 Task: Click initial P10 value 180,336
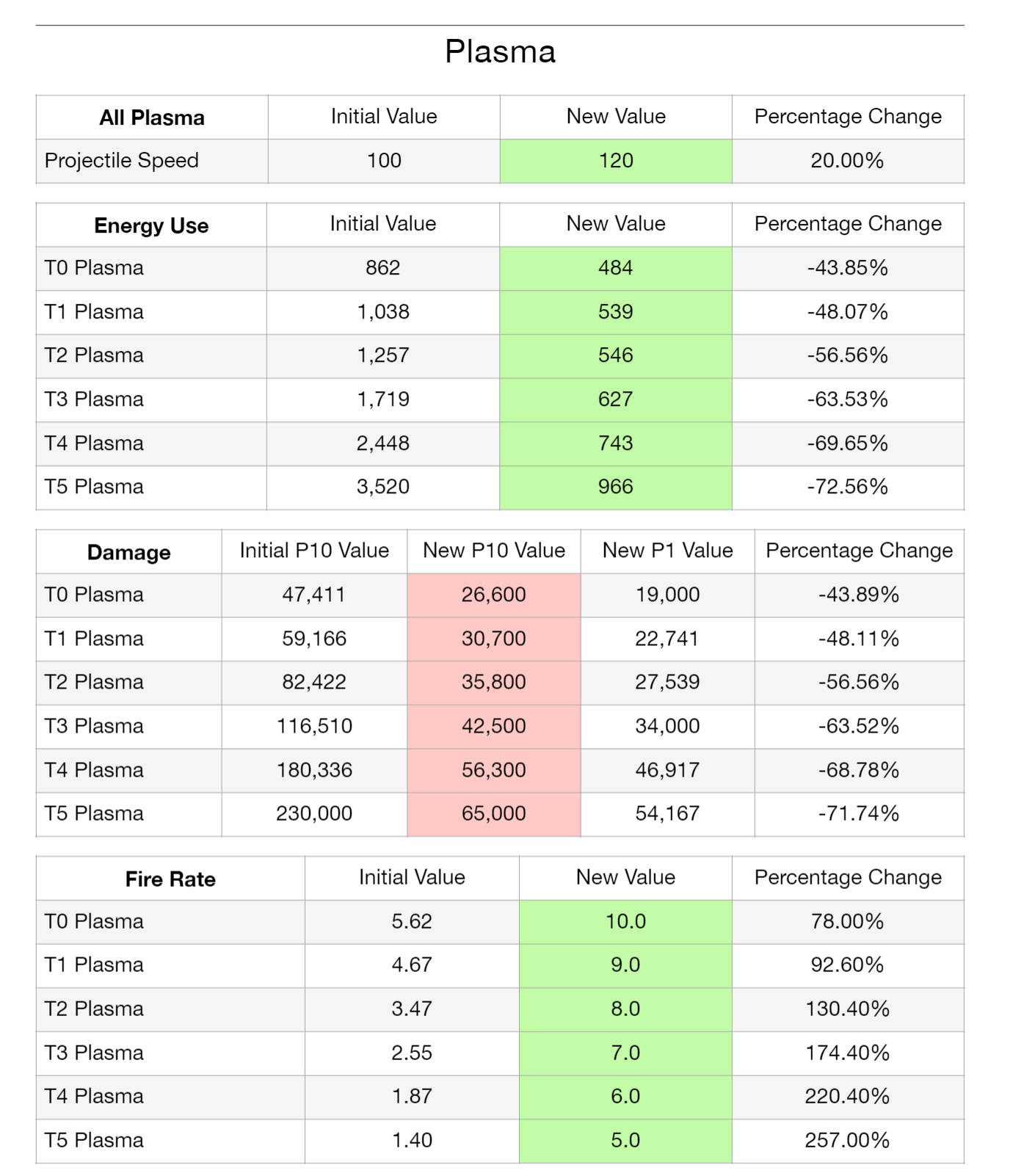314,770
